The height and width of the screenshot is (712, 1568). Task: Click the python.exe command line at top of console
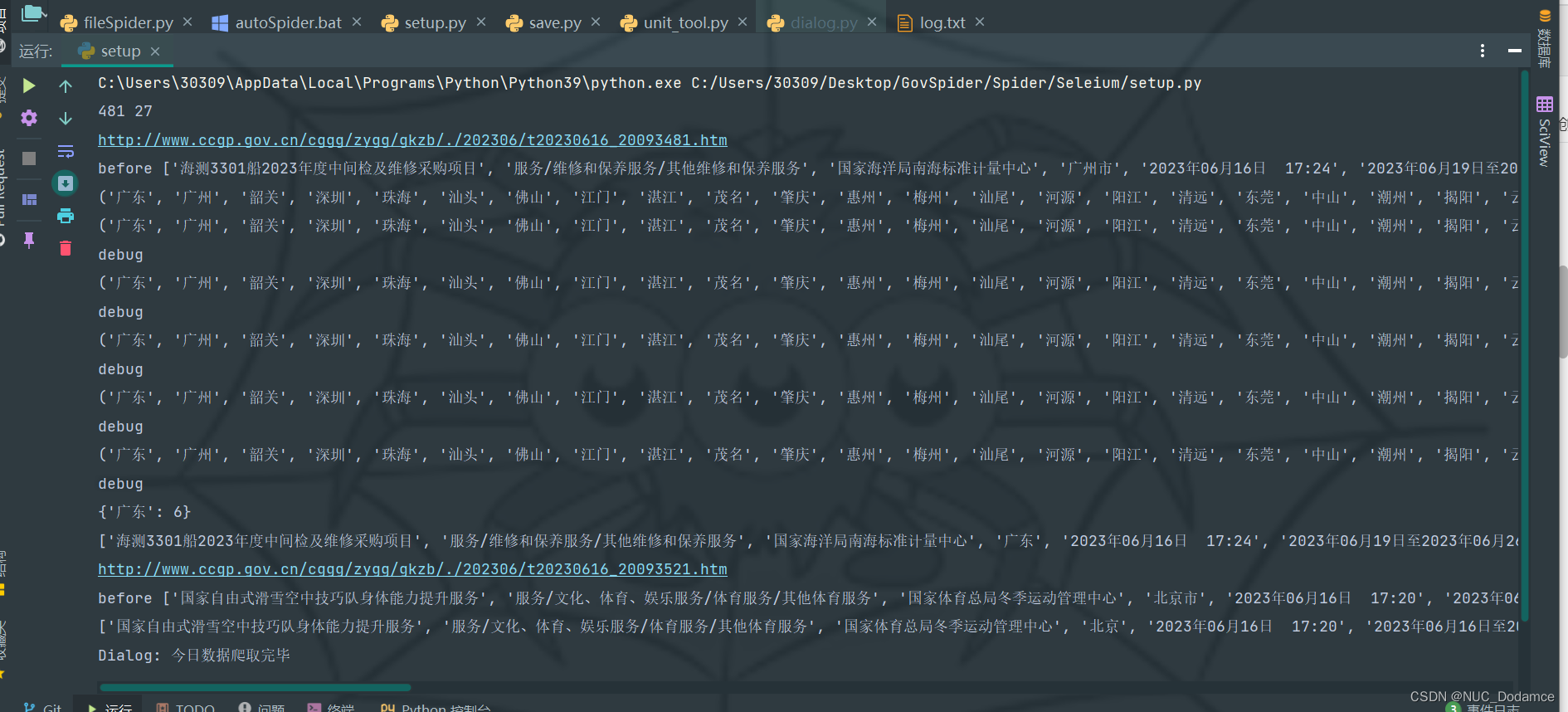650,83
